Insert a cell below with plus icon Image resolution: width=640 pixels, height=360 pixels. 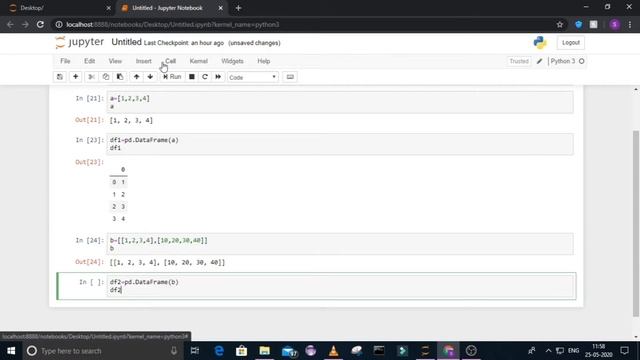pyautogui.click(x=76, y=77)
